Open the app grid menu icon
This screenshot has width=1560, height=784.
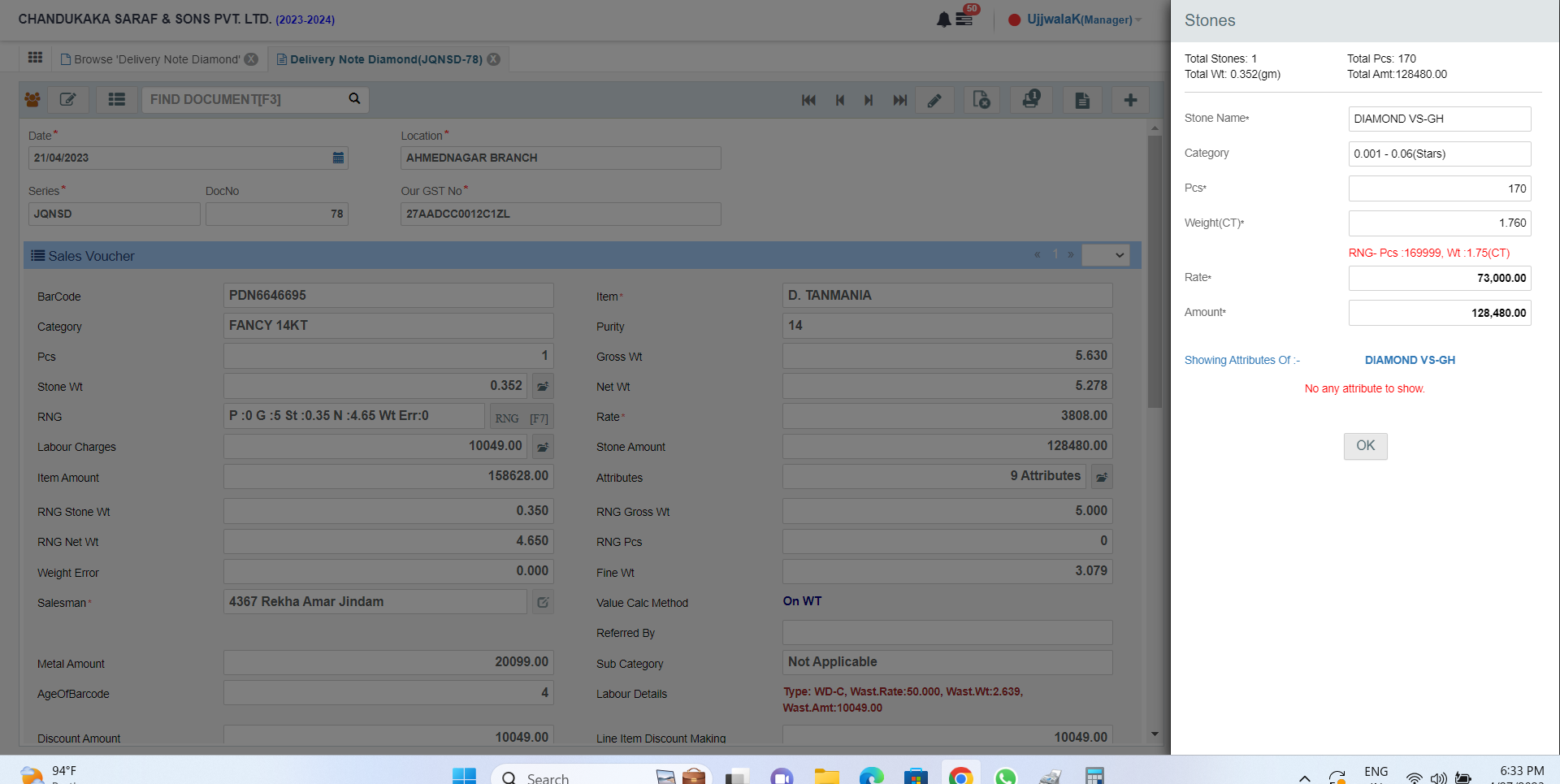[35, 58]
